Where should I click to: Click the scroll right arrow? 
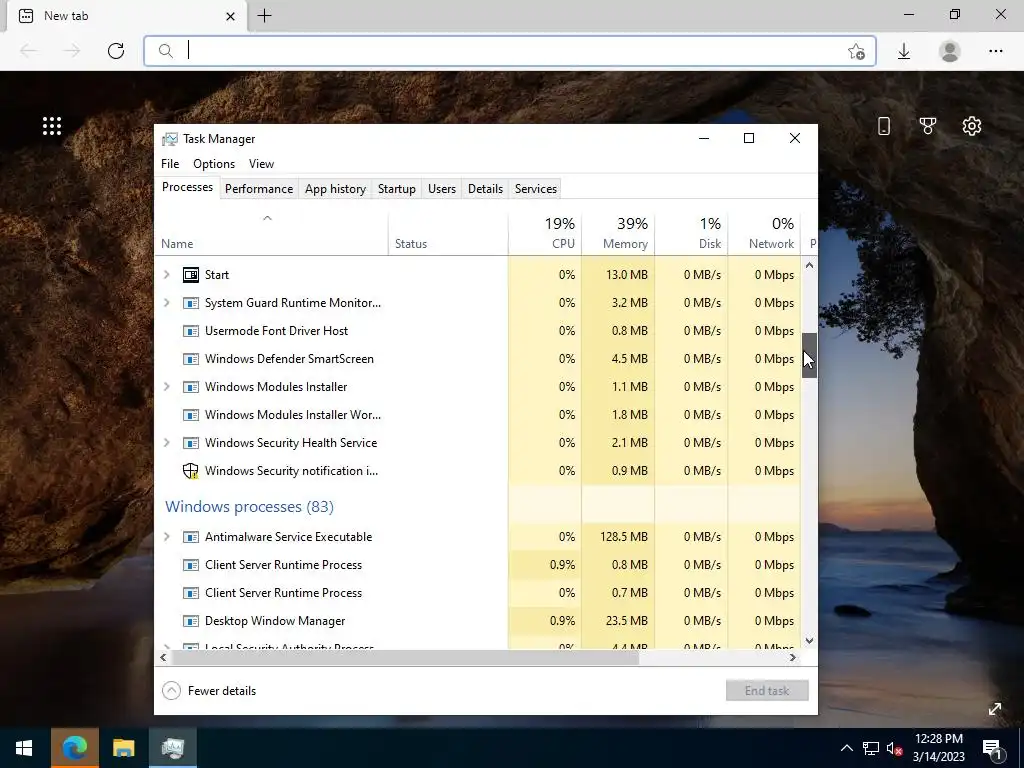(793, 658)
